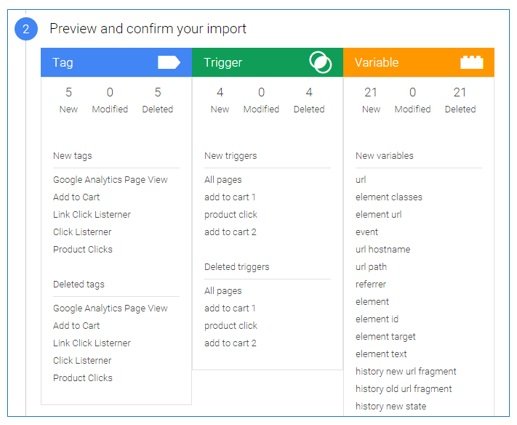Click the 'element target' variable entry
This screenshot has height=425, width=517.
coord(385,337)
